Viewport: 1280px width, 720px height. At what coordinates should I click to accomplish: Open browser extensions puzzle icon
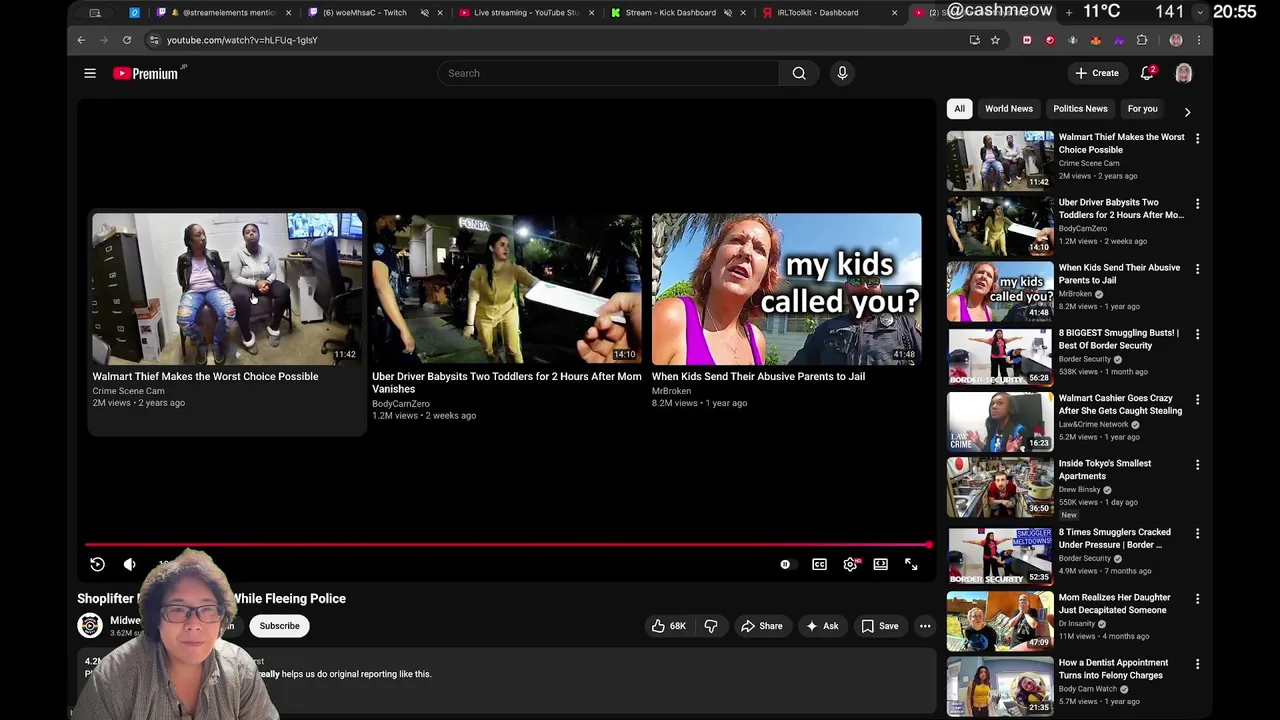point(1142,40)
